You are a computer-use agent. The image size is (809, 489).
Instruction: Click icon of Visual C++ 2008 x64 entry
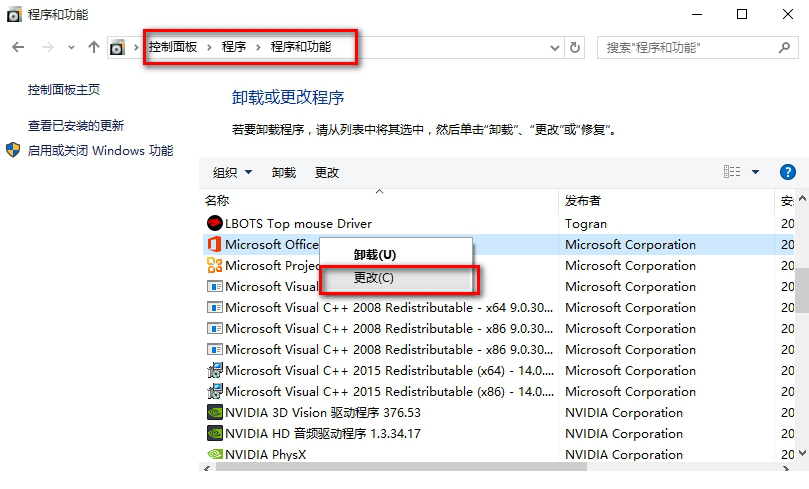[x=214, y=307]
